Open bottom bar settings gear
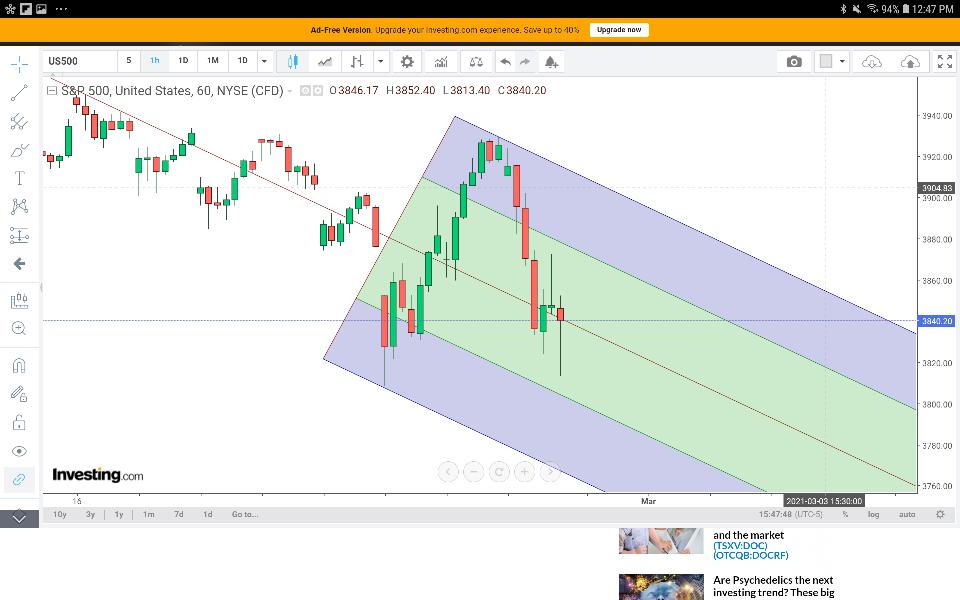The image size is (960, 600). [x=940, y=514]
